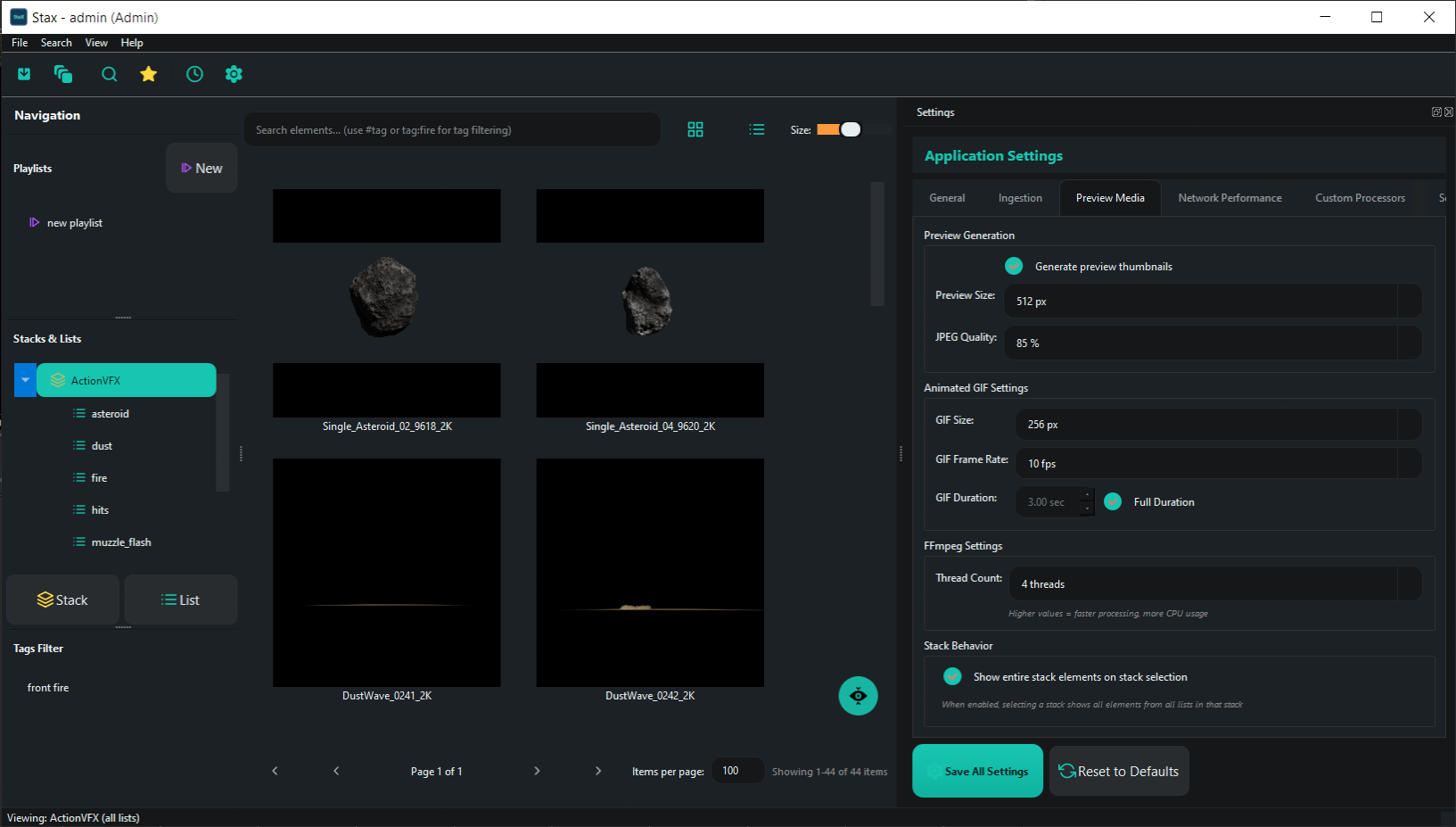Image resolution: width=1456 pixels, height=827 pixels.
Task: Switch to list view layout
Action: coord(757,129)
